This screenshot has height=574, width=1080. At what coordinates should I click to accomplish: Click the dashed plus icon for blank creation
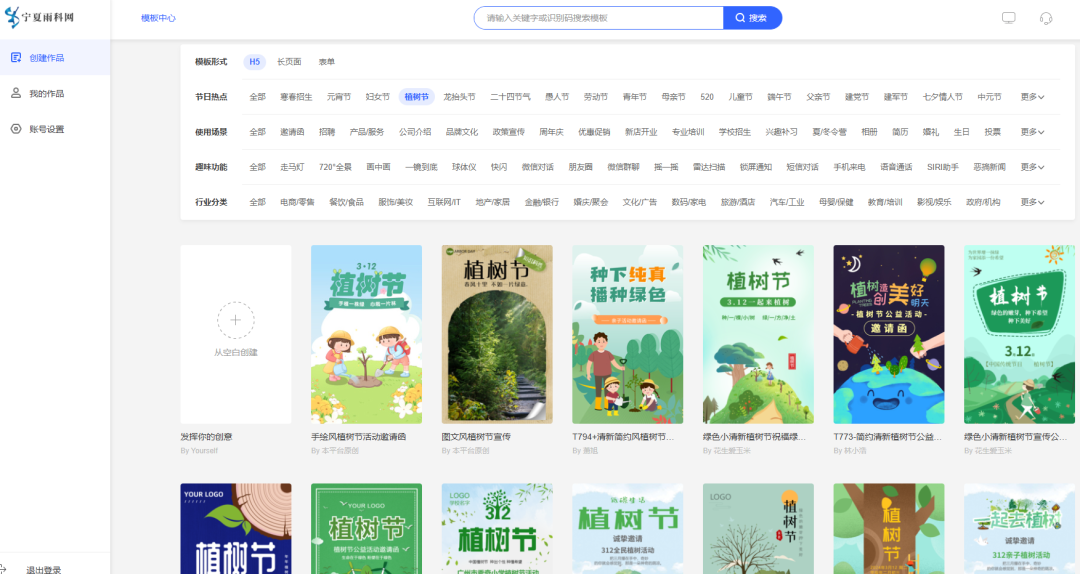(236, 320)
